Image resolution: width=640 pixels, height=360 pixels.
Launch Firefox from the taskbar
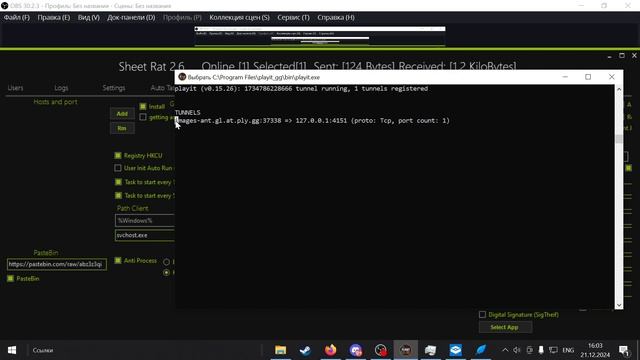[330, 350]
